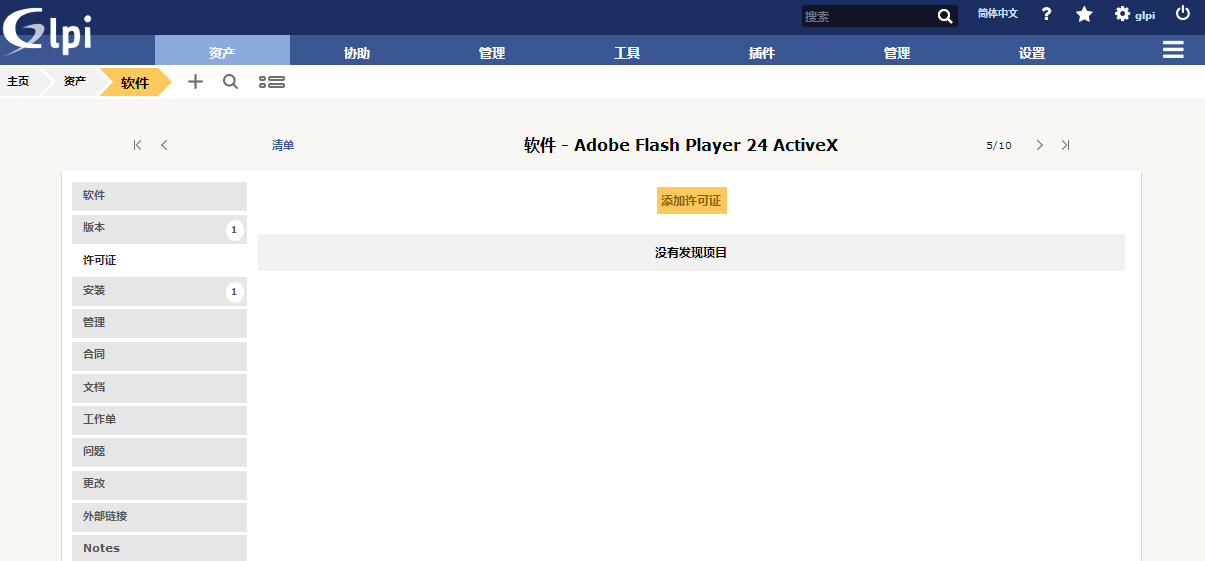The height and width of the screenshot is (561, 1205).
Task: Select the 外部链接 side tab
Action: (159, 517)
